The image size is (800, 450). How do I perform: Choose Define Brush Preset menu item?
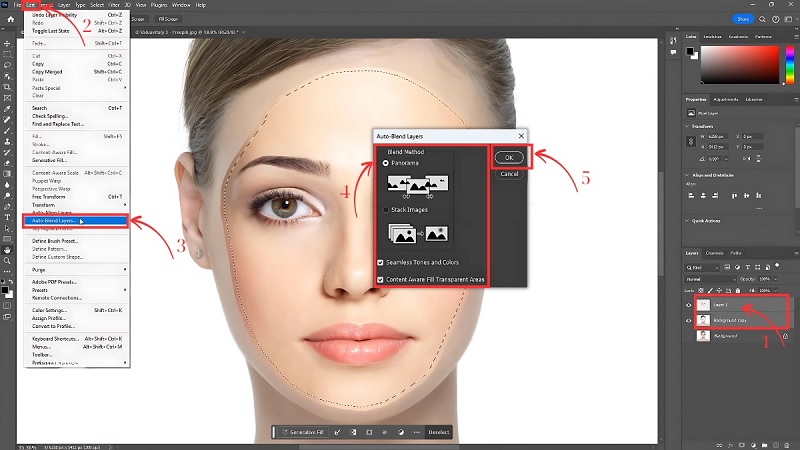(x=76, y=241)
